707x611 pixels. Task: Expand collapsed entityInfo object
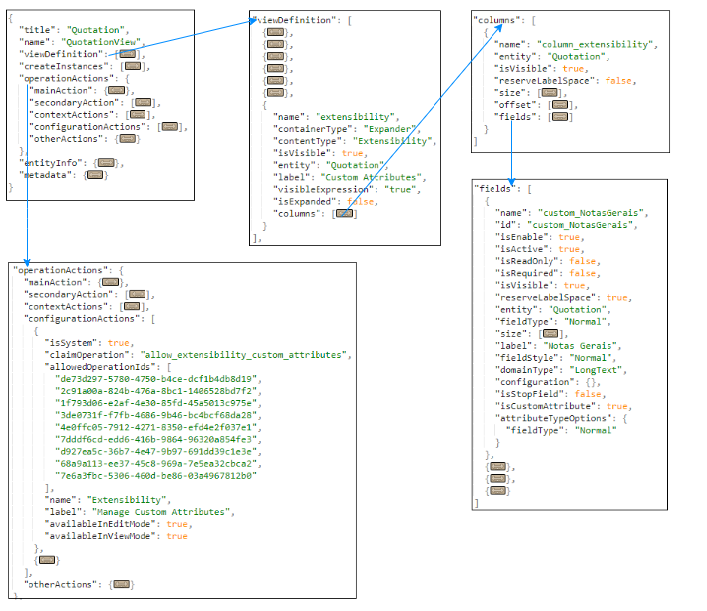pos(106,163)
